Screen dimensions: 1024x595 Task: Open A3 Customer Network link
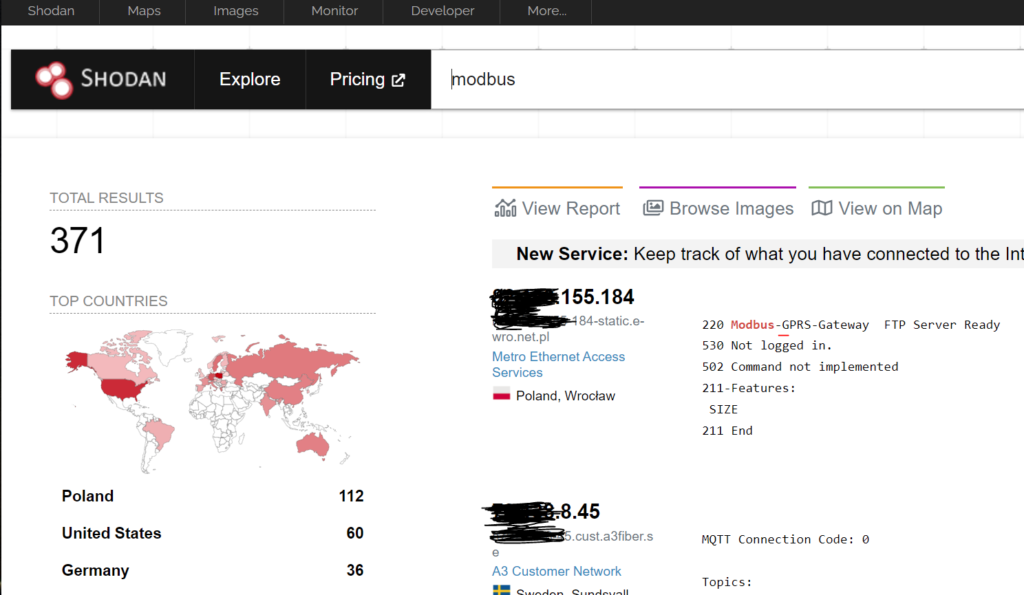pos(556,571)
